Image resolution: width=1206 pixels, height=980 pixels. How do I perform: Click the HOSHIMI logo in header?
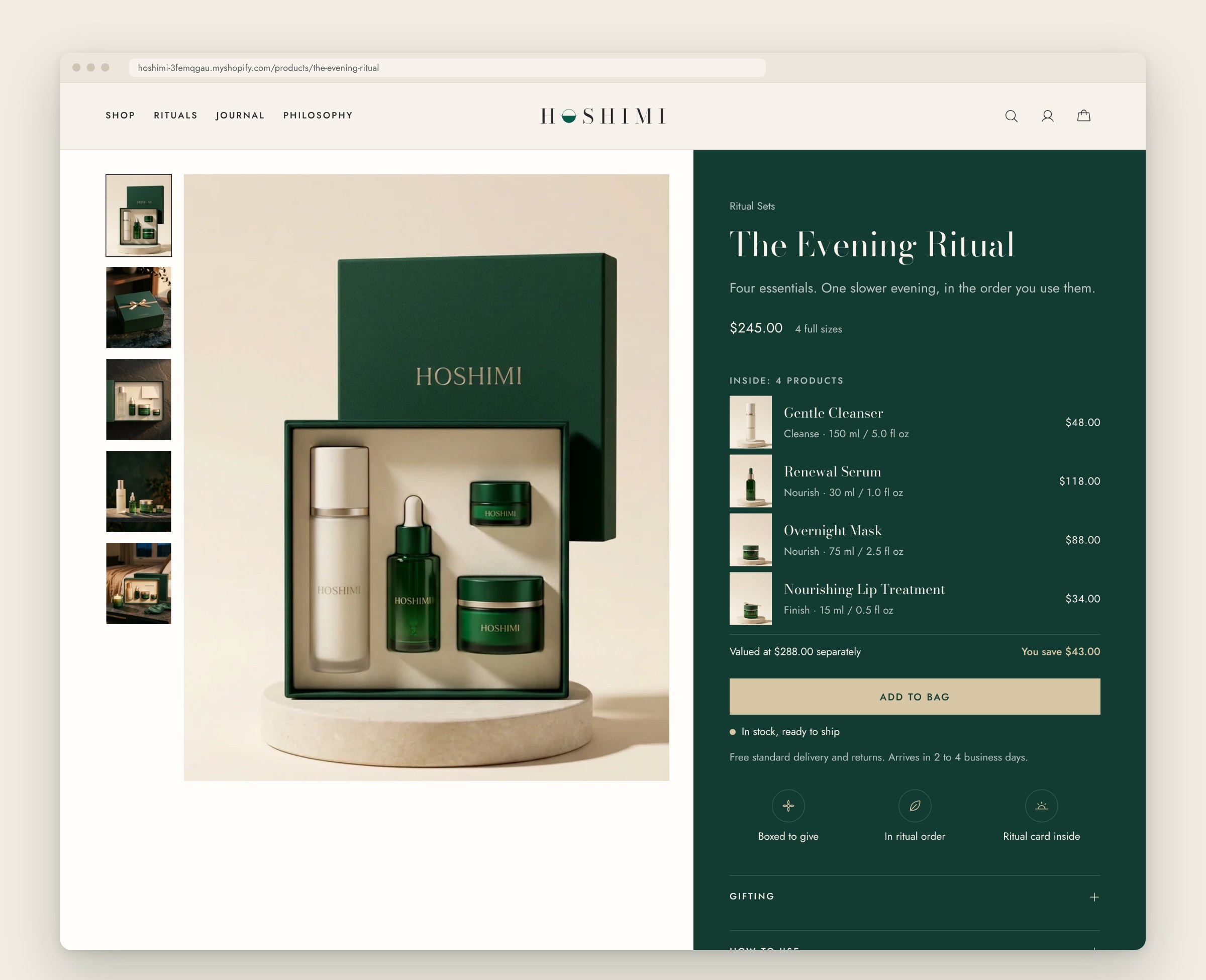[604, 116]
